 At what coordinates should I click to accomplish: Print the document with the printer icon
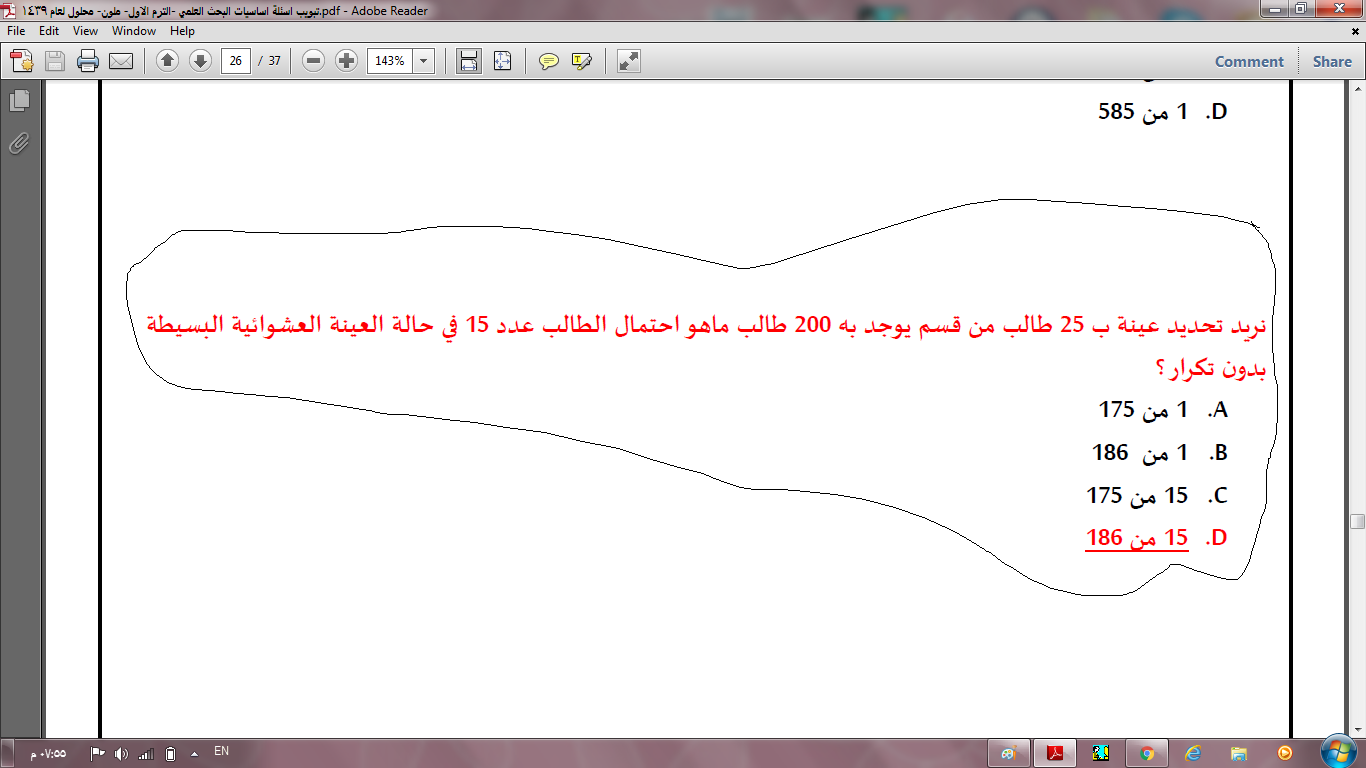[x=88, y=61]
